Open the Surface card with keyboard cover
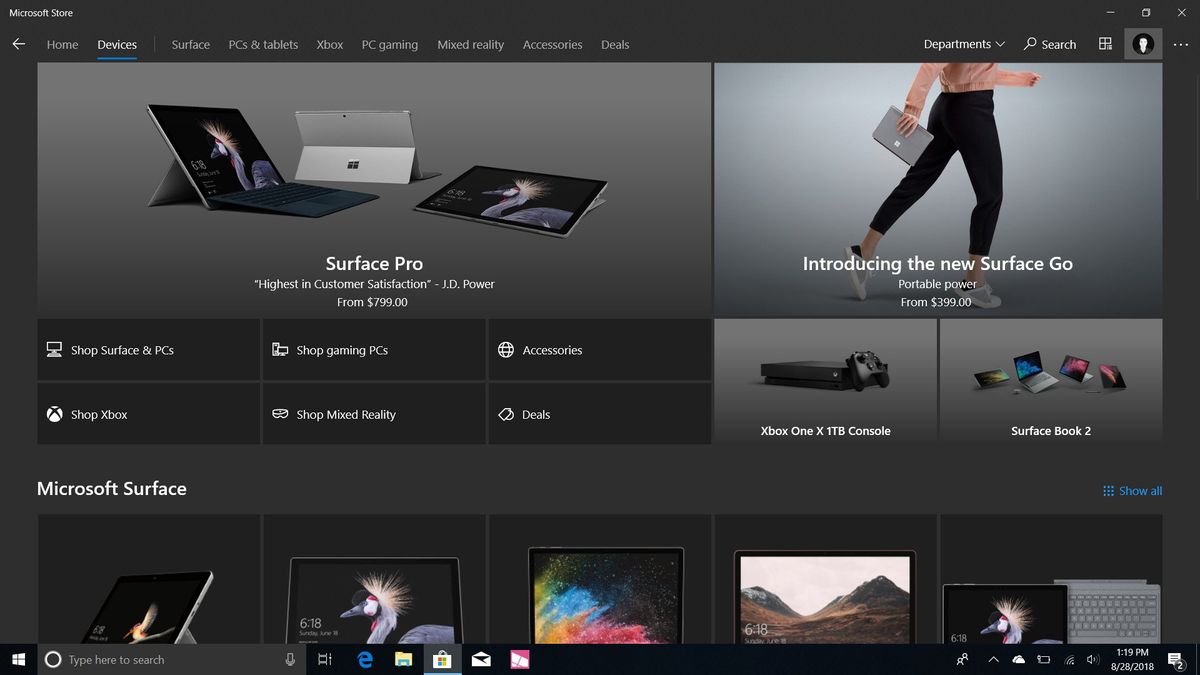 pos(1051,579)
